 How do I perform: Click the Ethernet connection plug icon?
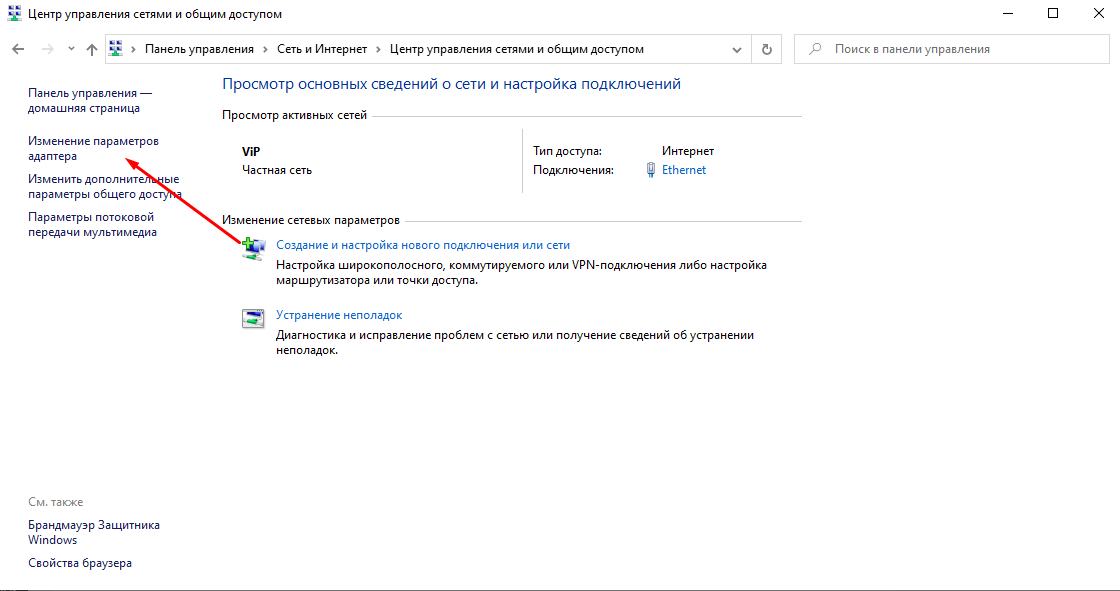click(x=651, y=170)
